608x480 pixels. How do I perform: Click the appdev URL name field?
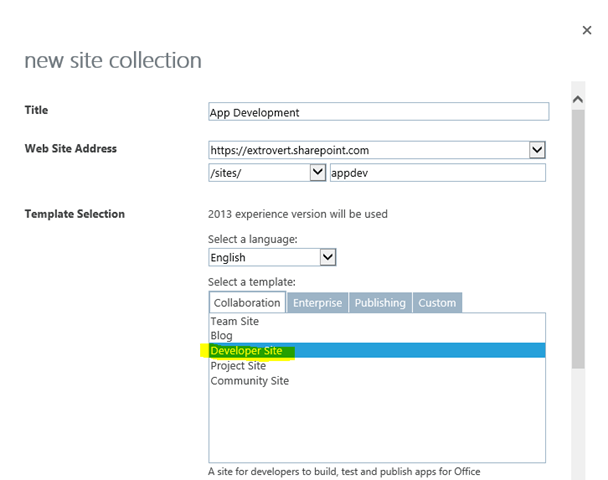(x=437, y=172)
